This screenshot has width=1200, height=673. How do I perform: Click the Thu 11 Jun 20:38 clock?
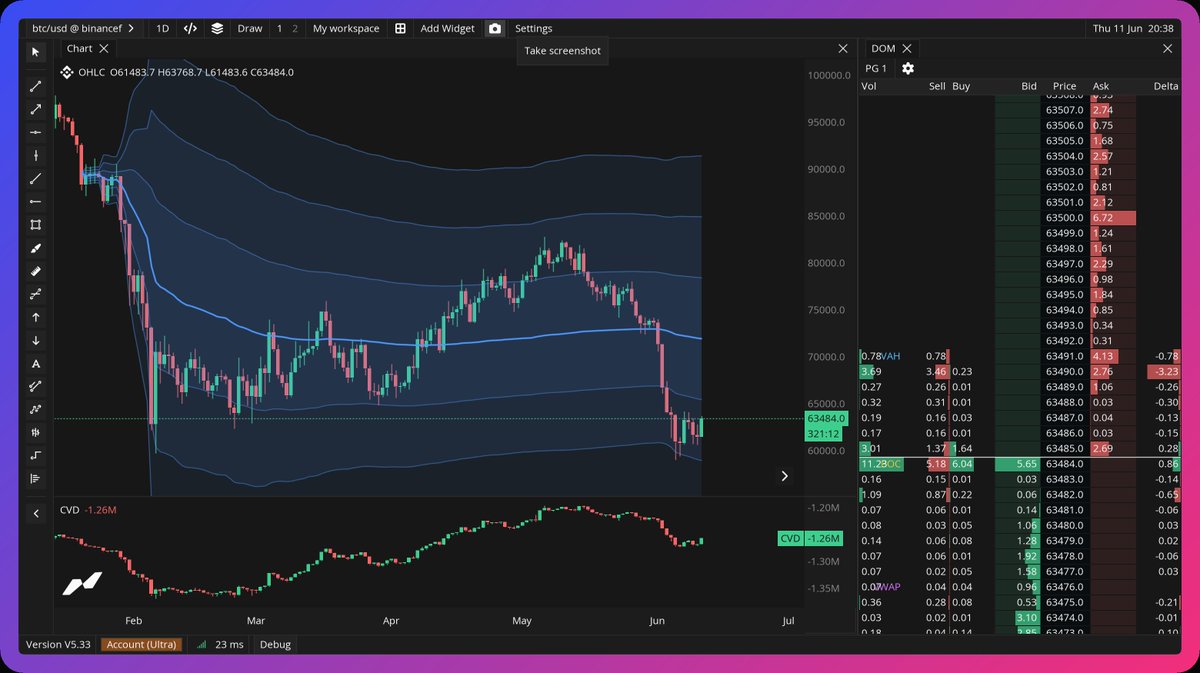pyautogui.click(x=1135, y=28)
